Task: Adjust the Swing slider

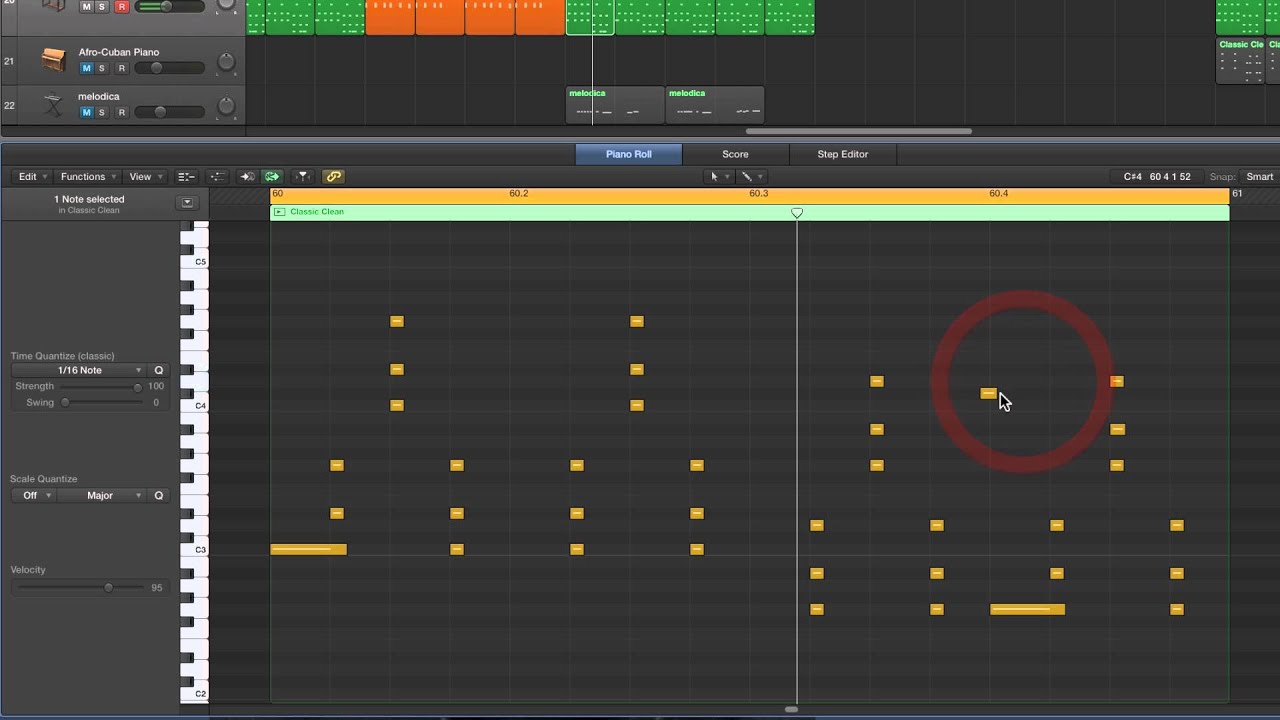Action: (100, 402)
